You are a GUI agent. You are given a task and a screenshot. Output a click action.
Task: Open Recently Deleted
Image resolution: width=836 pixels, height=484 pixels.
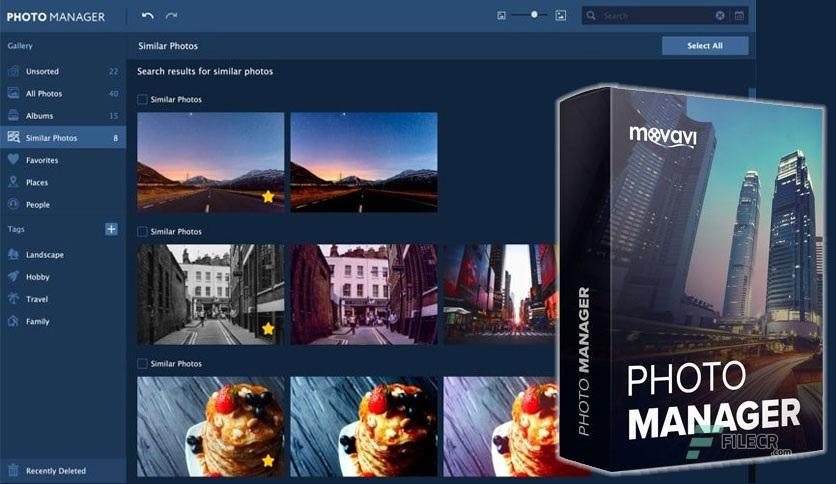[x=63, y=471]
